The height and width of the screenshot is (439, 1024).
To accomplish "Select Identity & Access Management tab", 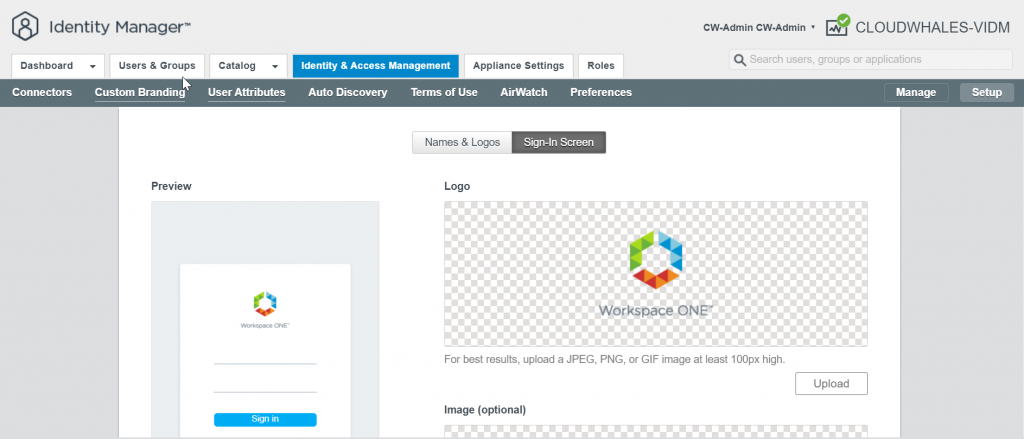I will click(x=376, y=65).
